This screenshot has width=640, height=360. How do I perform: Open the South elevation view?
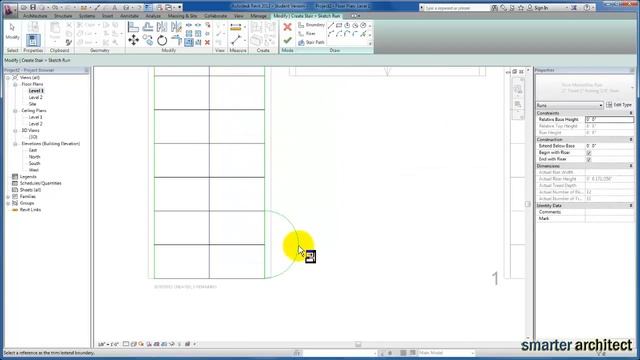pyautogui.click(x=34, y=163)
